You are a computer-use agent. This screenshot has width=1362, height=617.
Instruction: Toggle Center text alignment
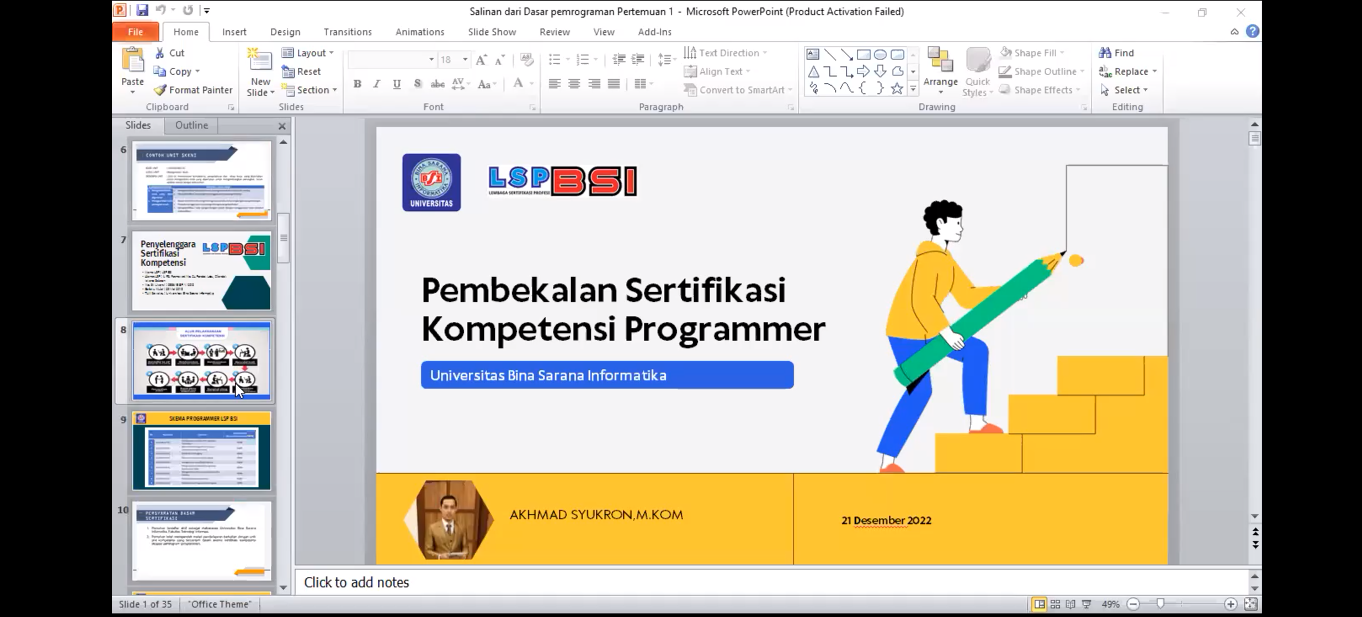pyautogui.click(x=574, y=84)
